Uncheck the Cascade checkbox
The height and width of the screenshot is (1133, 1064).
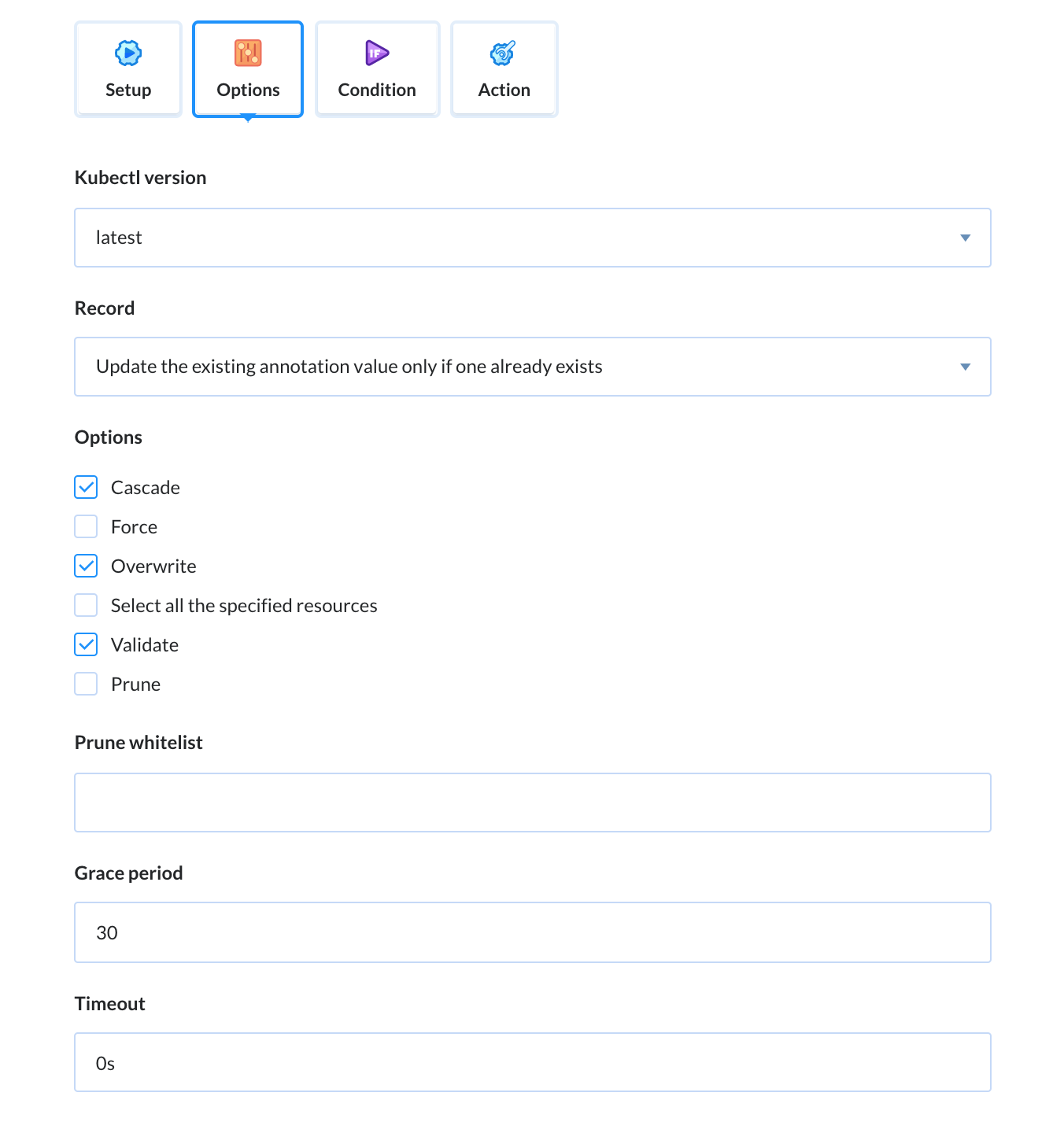pyautogui.click(x=86, y=487)
